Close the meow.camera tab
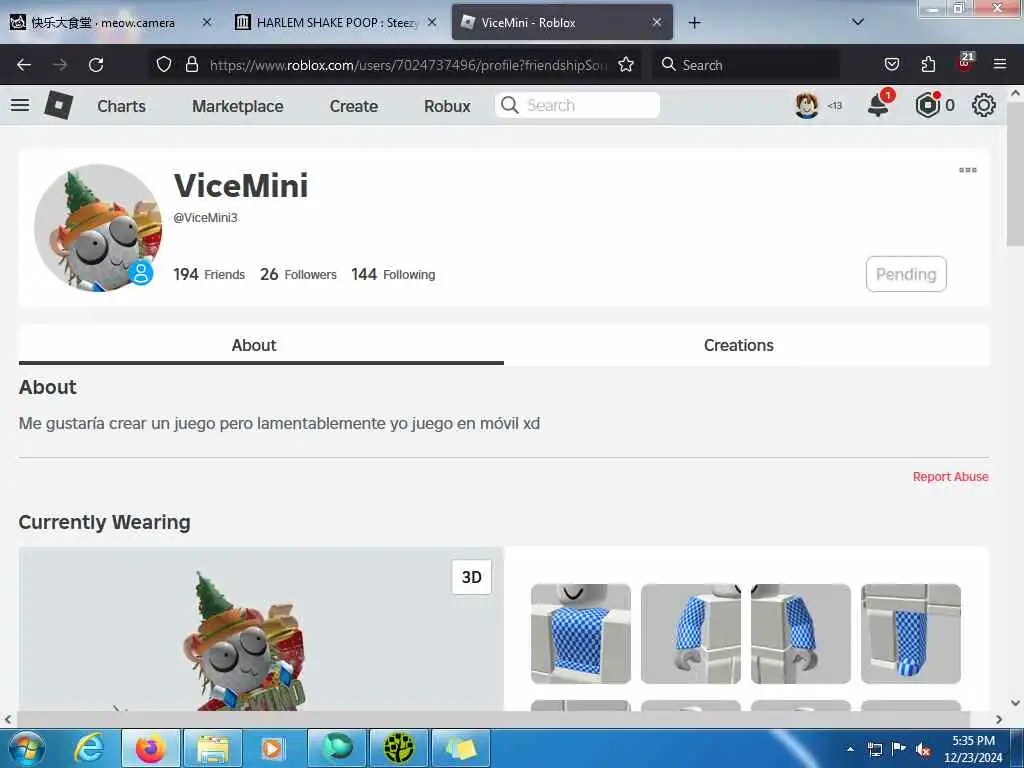Image resolution: width=1024 pixels, height=768 pixels. tap(206, 22)
